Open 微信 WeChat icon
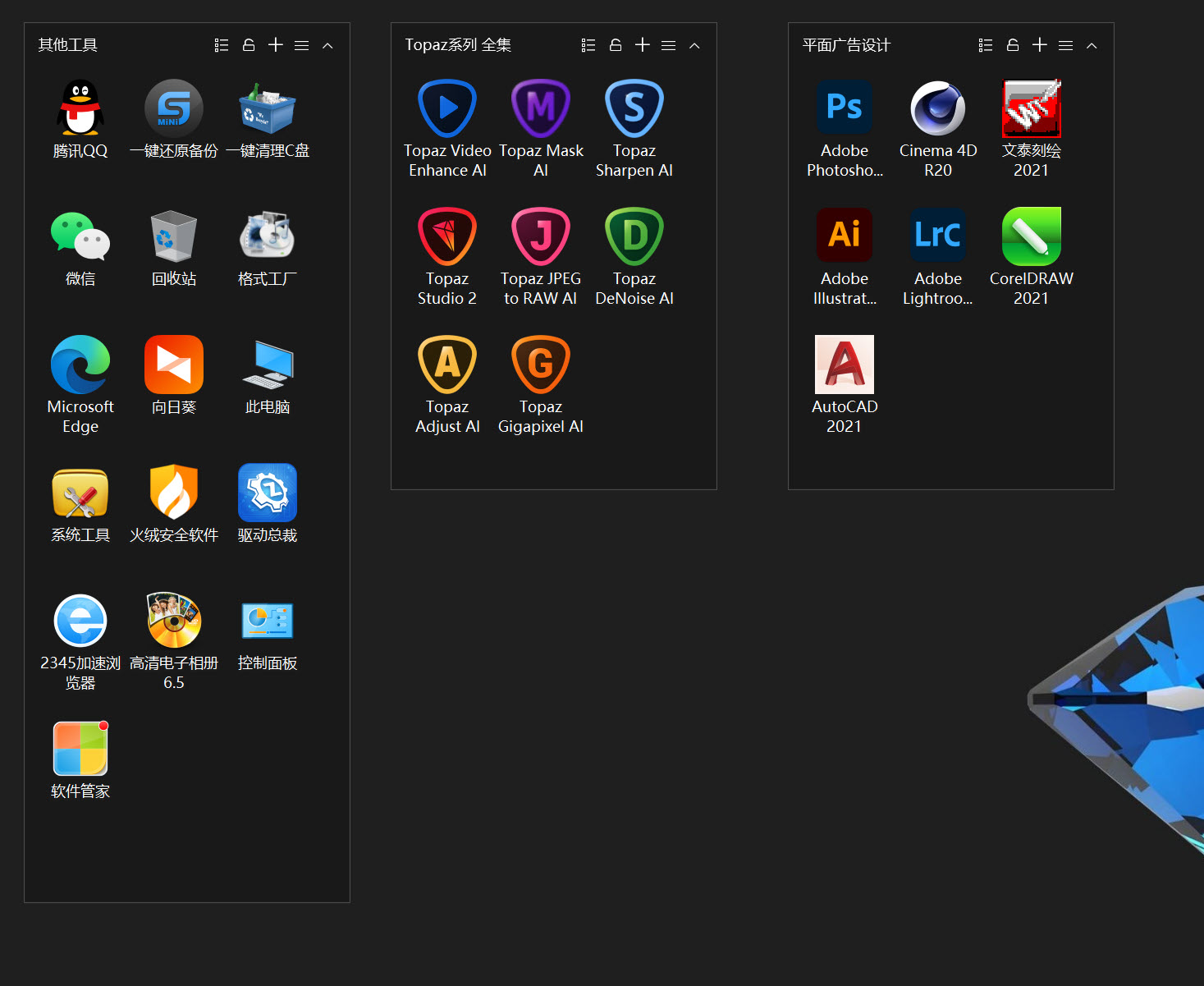1204x986 pixels. point(80,236)
